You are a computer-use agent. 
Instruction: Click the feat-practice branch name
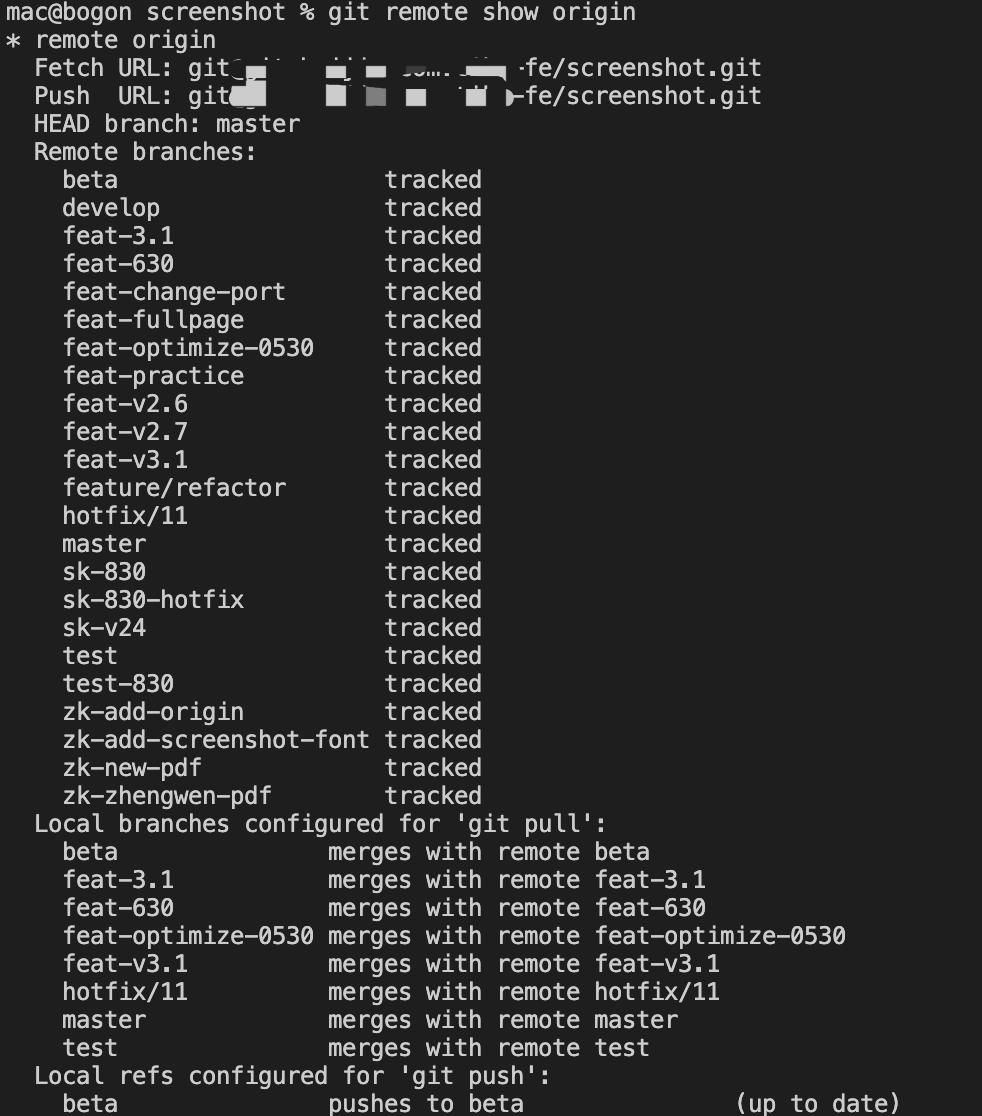[153, 376]
